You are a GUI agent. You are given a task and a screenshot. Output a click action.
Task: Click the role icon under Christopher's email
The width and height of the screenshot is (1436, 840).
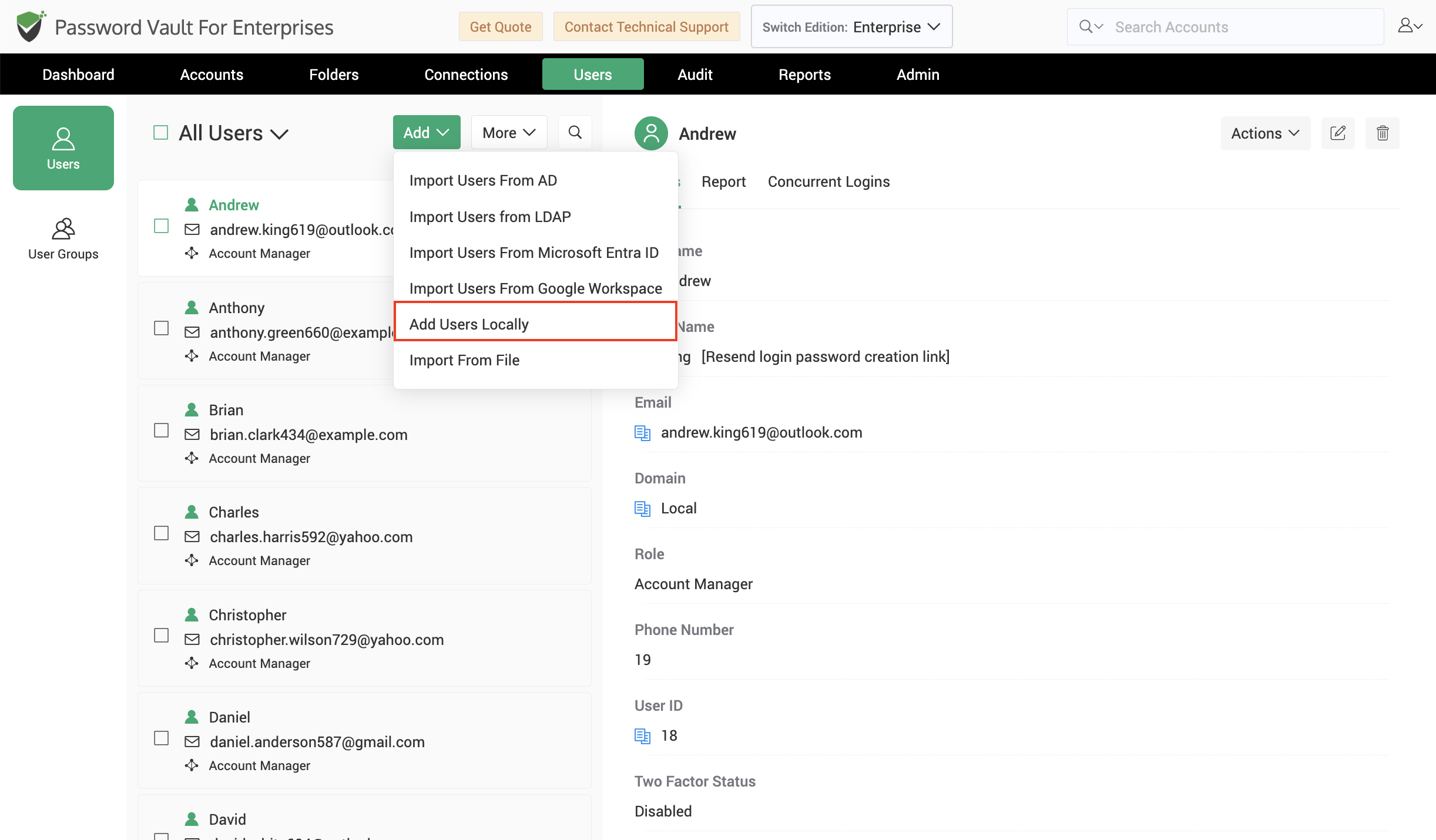click(192, 663)
